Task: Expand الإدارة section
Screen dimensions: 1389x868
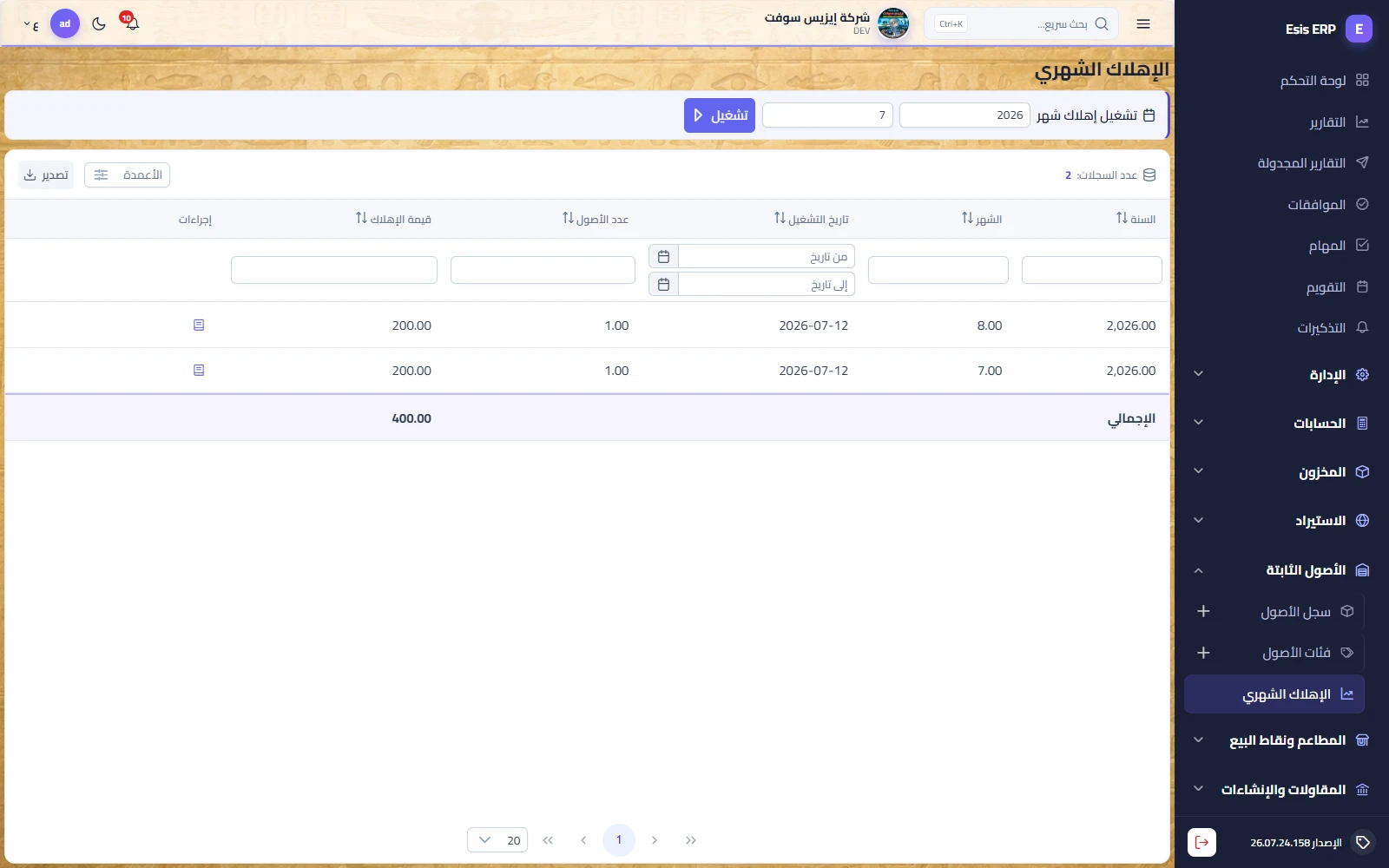Action: (1281, 374)
